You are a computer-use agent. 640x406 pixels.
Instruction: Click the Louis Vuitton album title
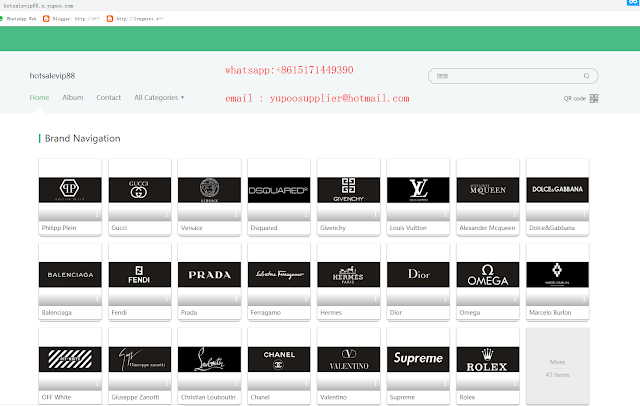pos(408,228)
